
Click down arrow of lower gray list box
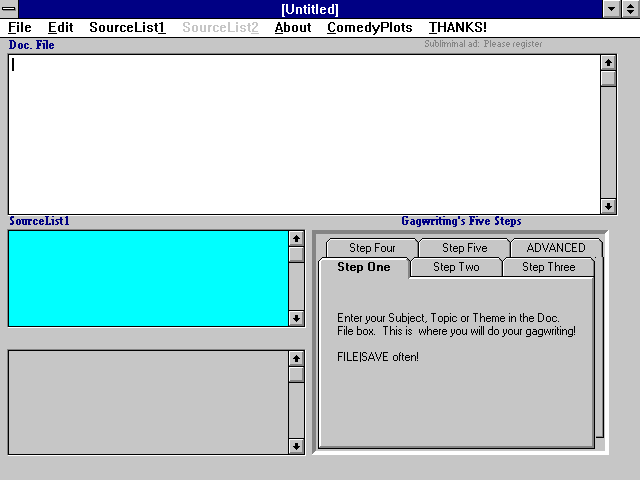click(x=296, y=446)
